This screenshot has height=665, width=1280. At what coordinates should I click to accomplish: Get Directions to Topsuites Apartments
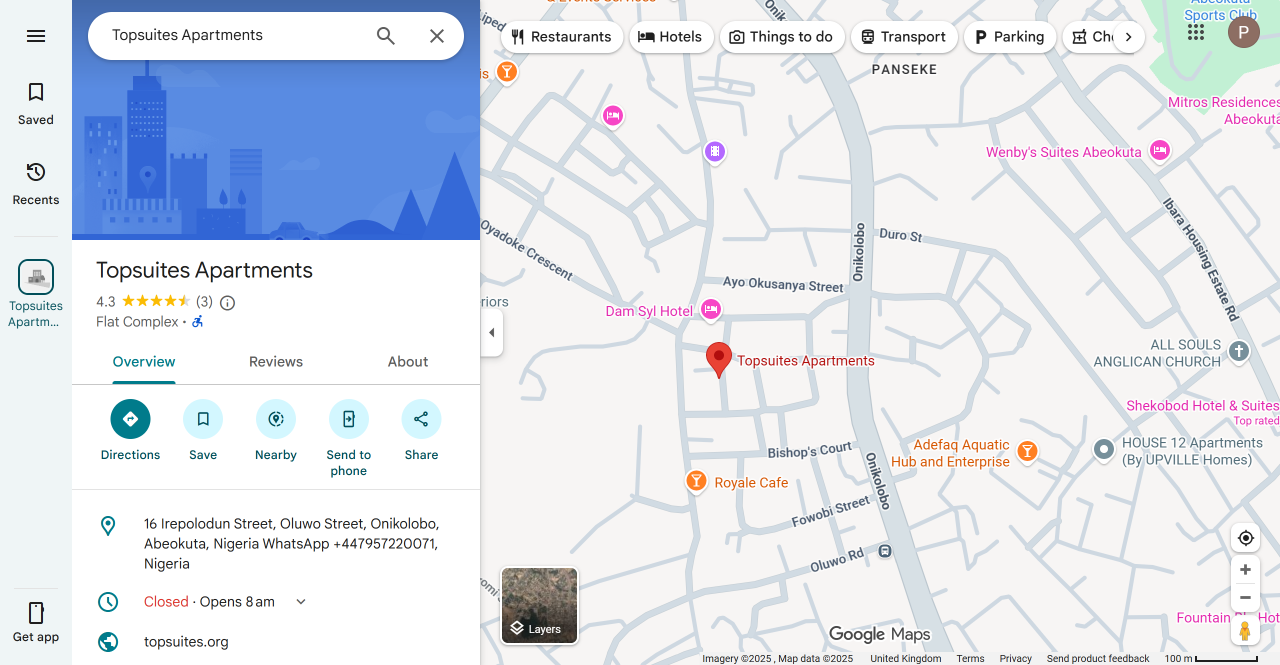(130, 431)
